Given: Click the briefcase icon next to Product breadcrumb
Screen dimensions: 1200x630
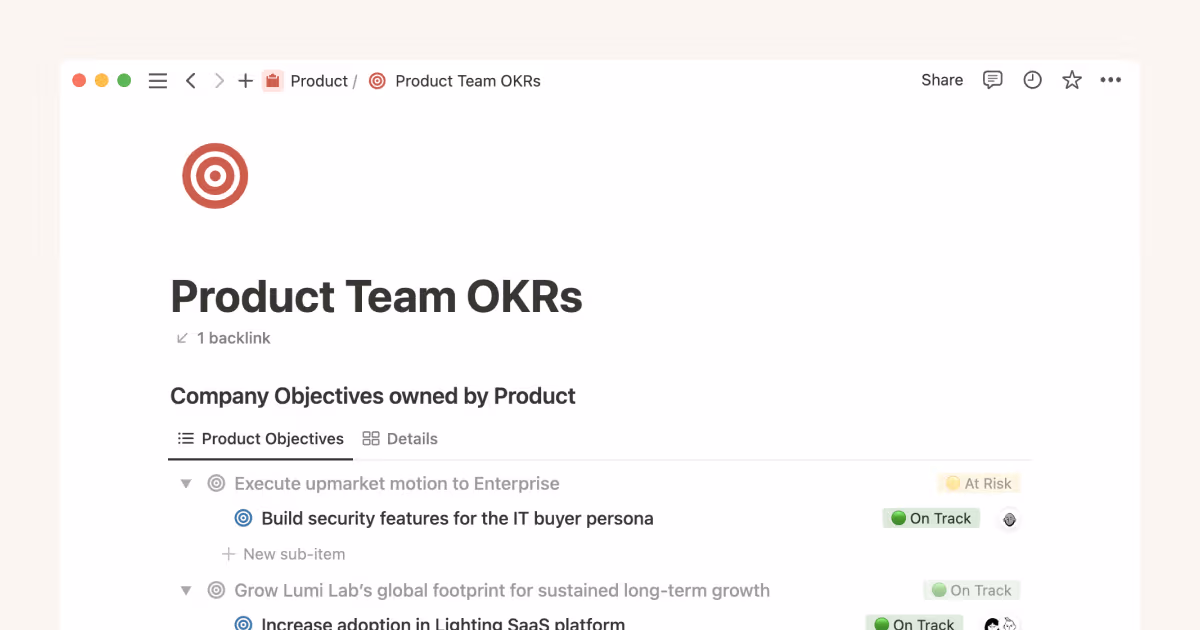Looking at the screenshot, I should (272, 80).
